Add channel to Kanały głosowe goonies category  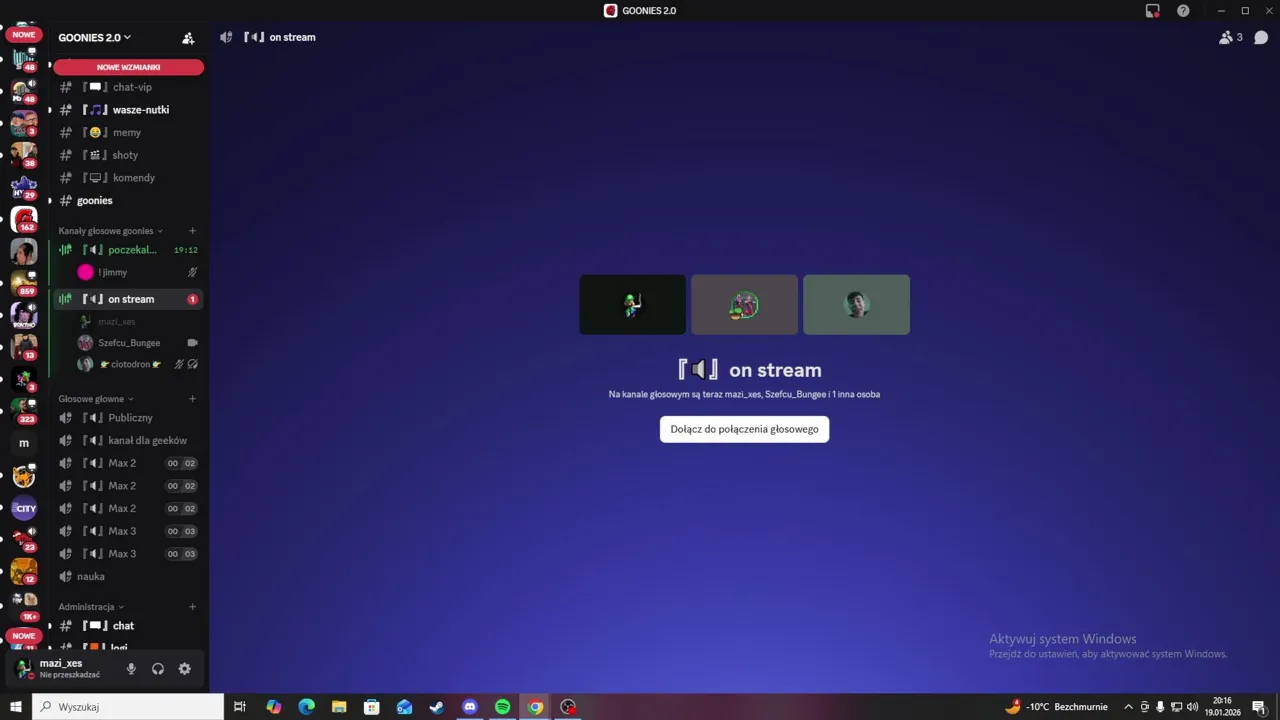193,231
